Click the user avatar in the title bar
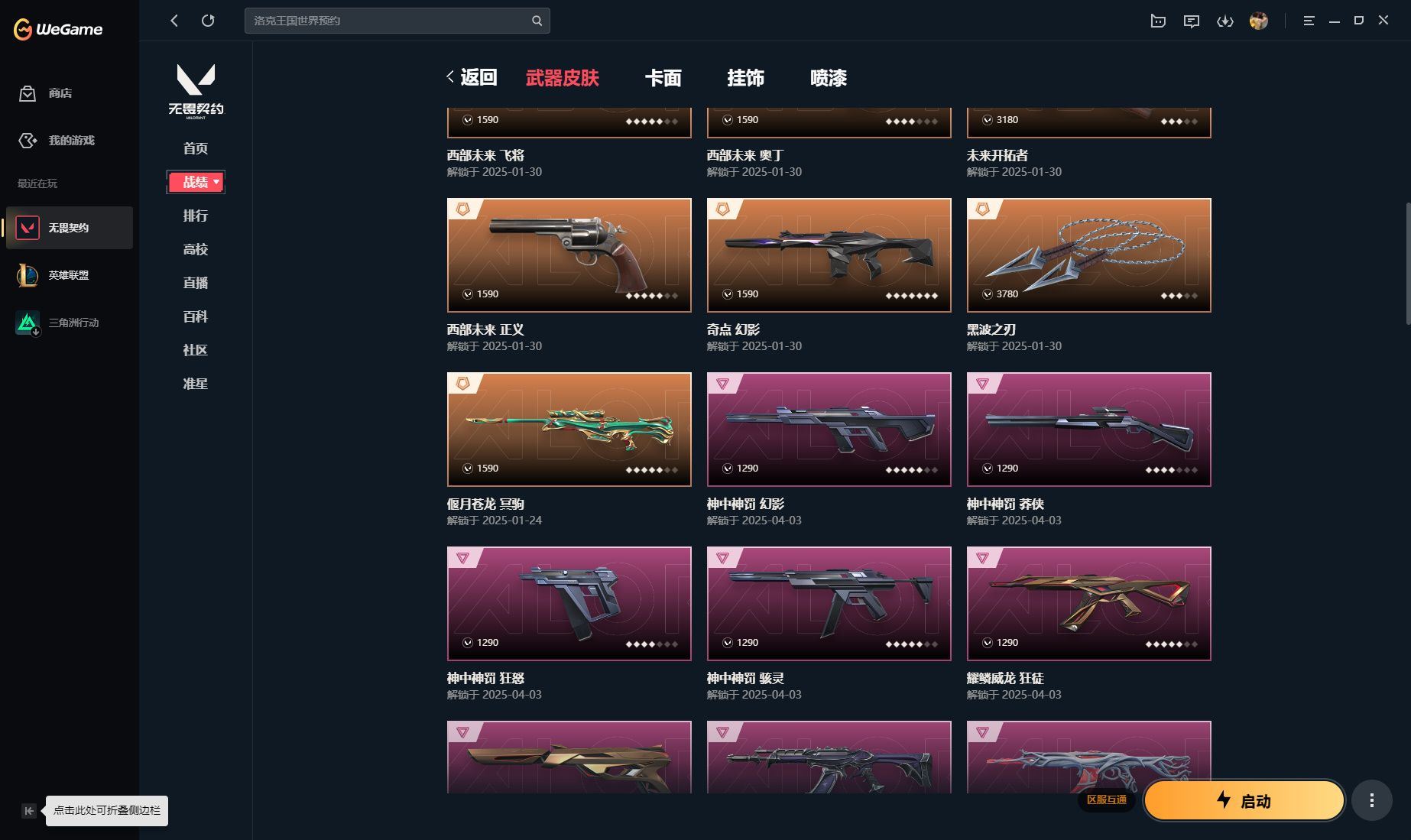The width and height of the screenshot is (1411, 840). [x=1258, y=21]
